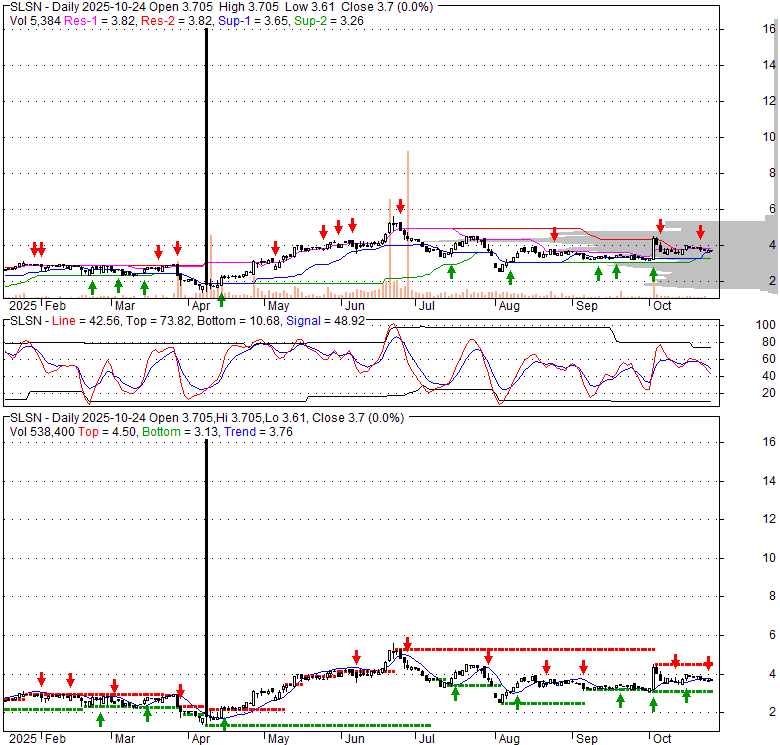The height and width of the screenshot is (745, 780).
Task: Click the long green dashed support line from April to July
Action: point(318,725)
